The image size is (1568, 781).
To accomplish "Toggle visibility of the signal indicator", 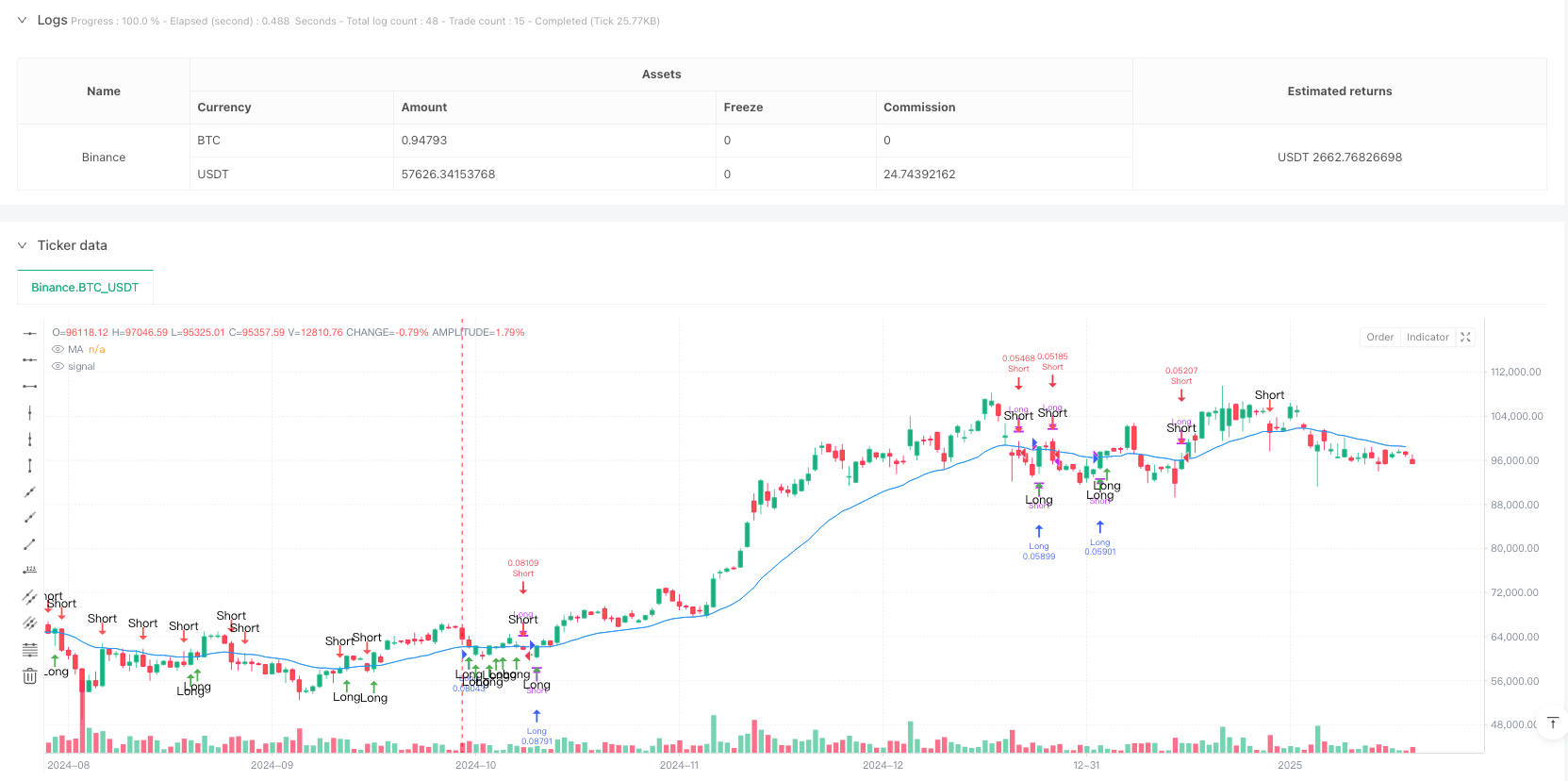I will (58, 366).
